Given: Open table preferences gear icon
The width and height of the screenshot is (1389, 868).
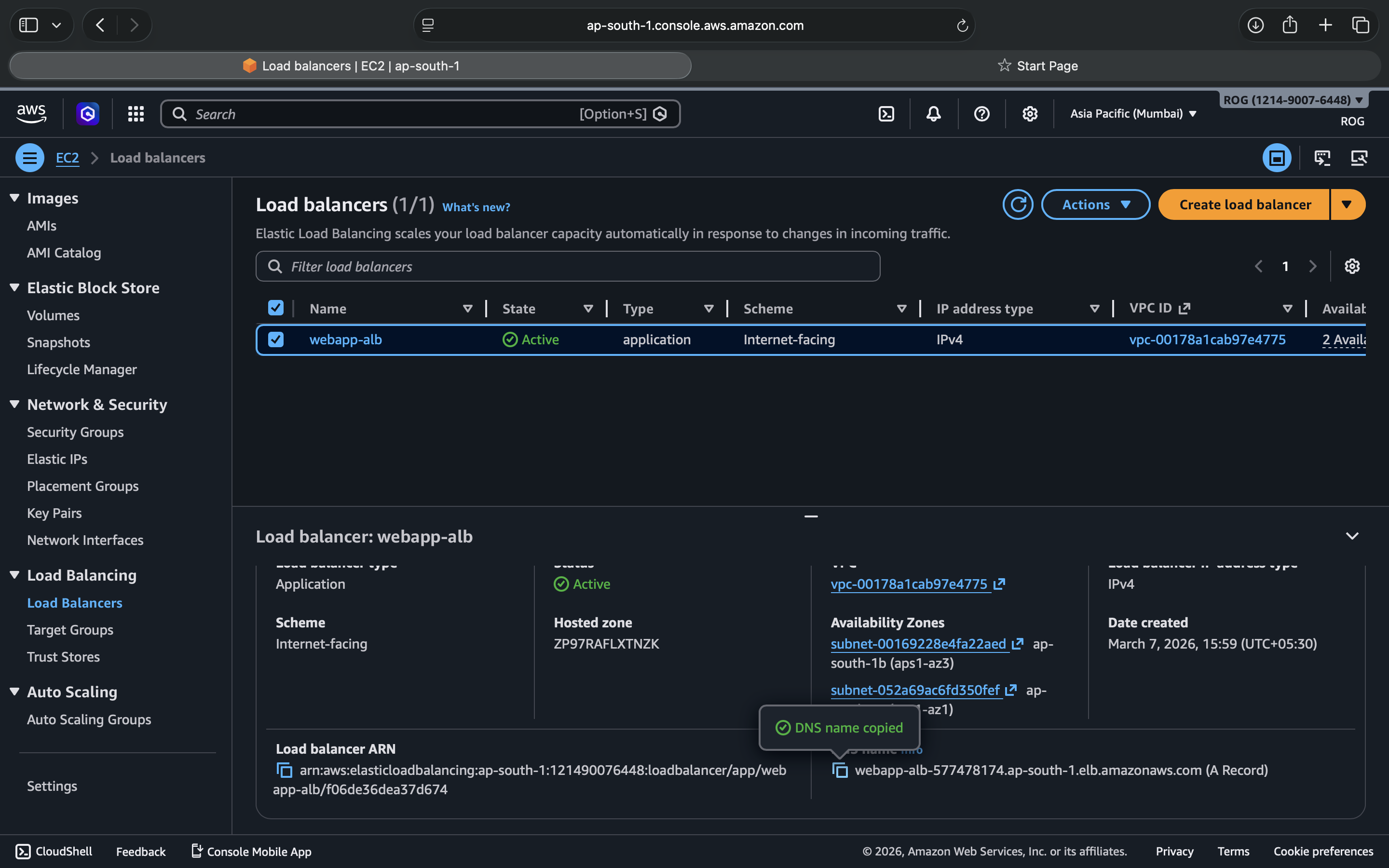Looking at the screenshot, I should coord(1352,266).
